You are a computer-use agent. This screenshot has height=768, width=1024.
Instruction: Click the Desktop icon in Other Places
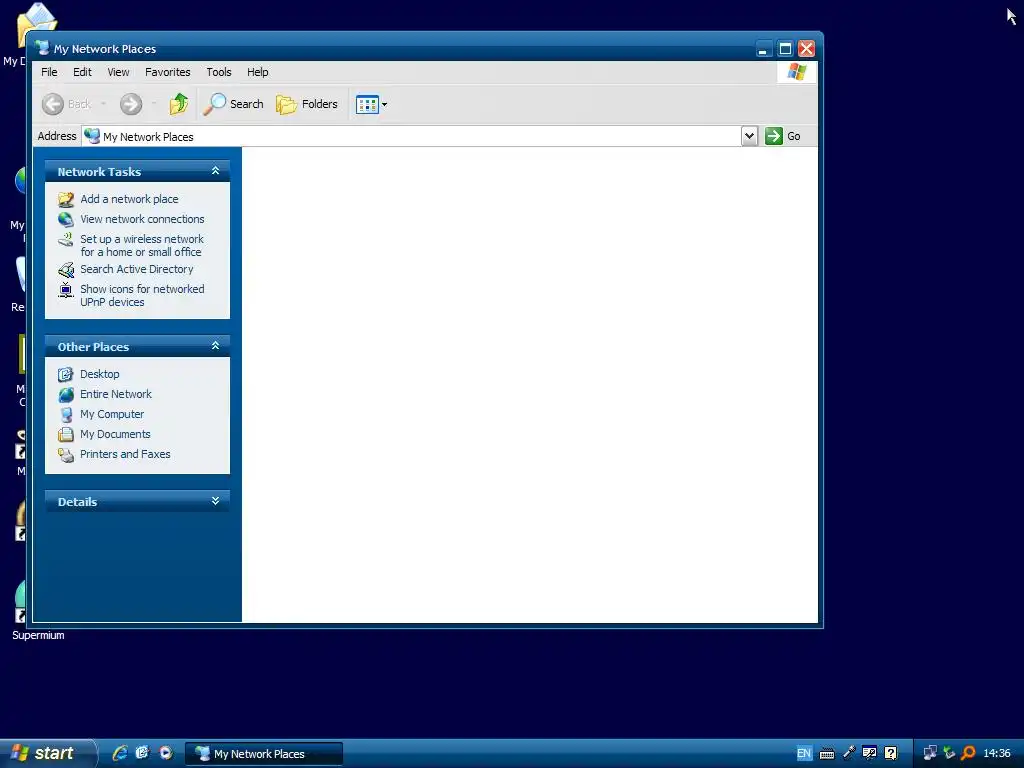[x=65, y=374]
